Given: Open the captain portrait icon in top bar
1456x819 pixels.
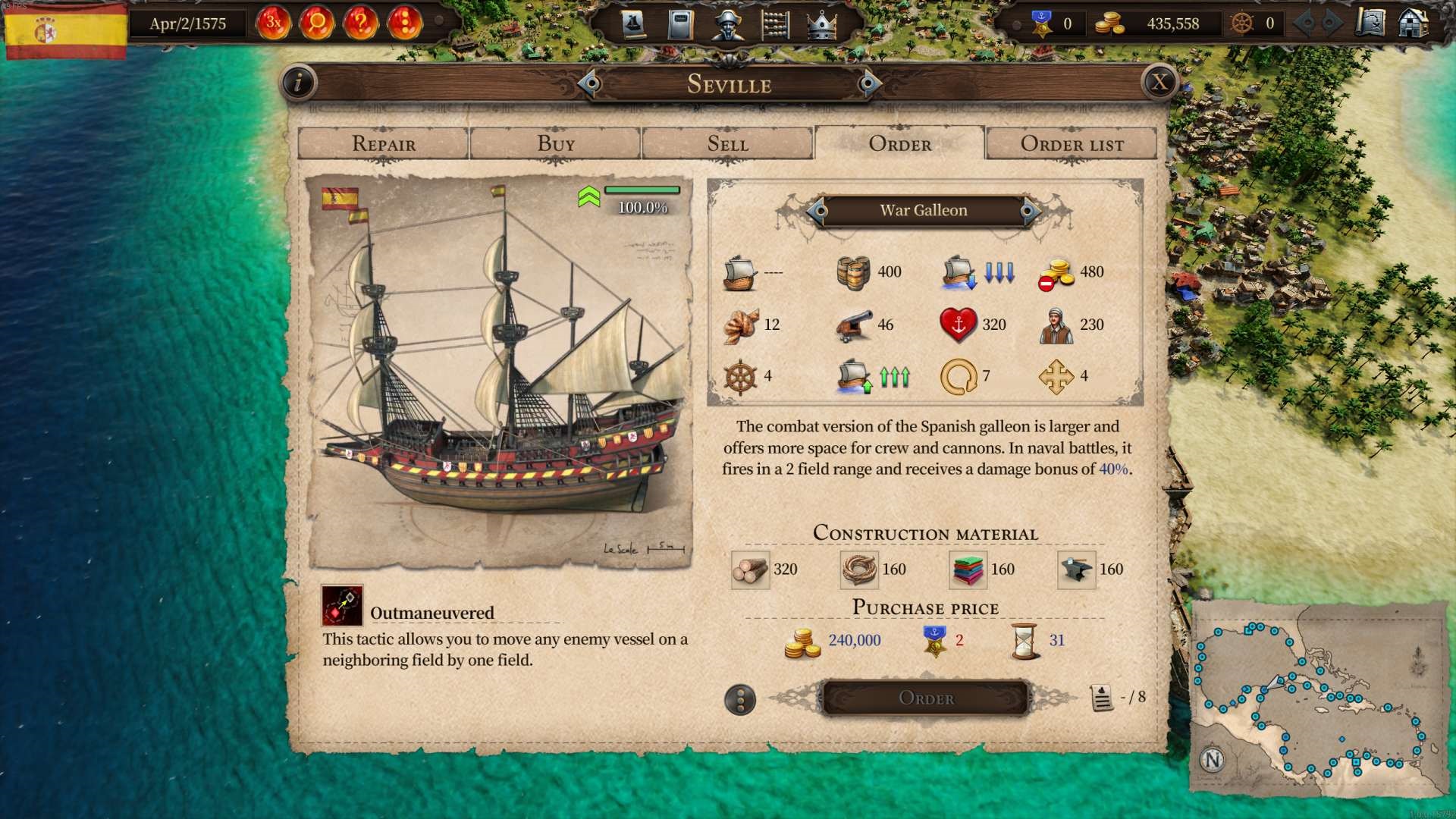Looking at the screenshot, I should [727, 24].
